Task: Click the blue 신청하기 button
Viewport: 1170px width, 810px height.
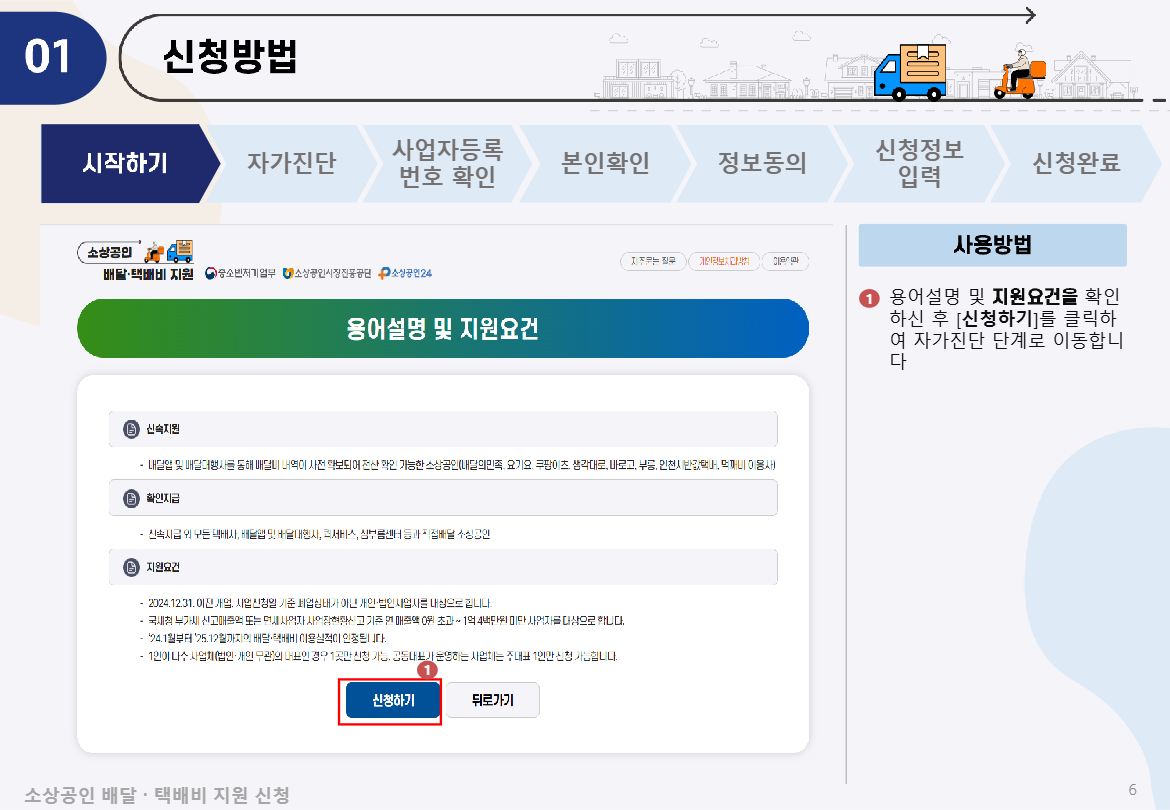Action: [x=392, y=700]
